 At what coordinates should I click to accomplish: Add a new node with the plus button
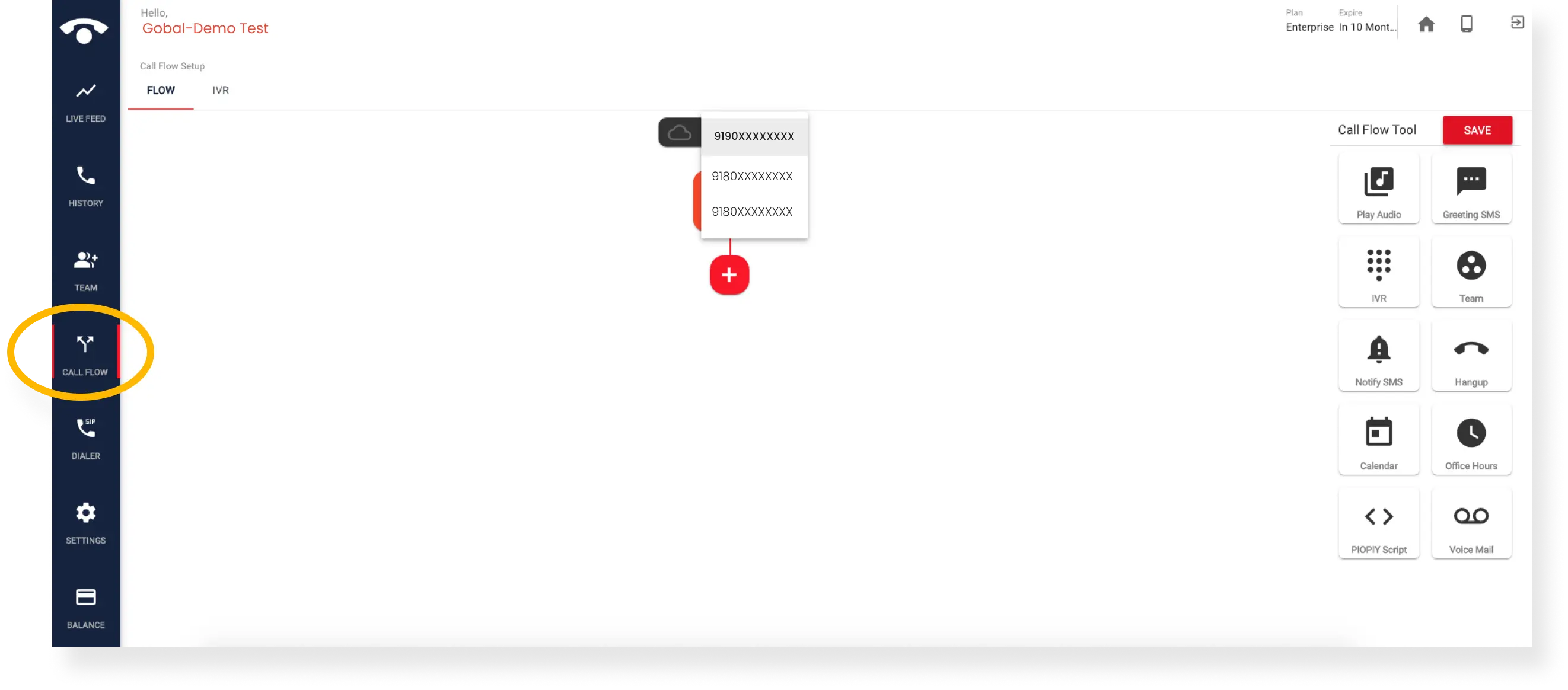(x=729, y=274)
